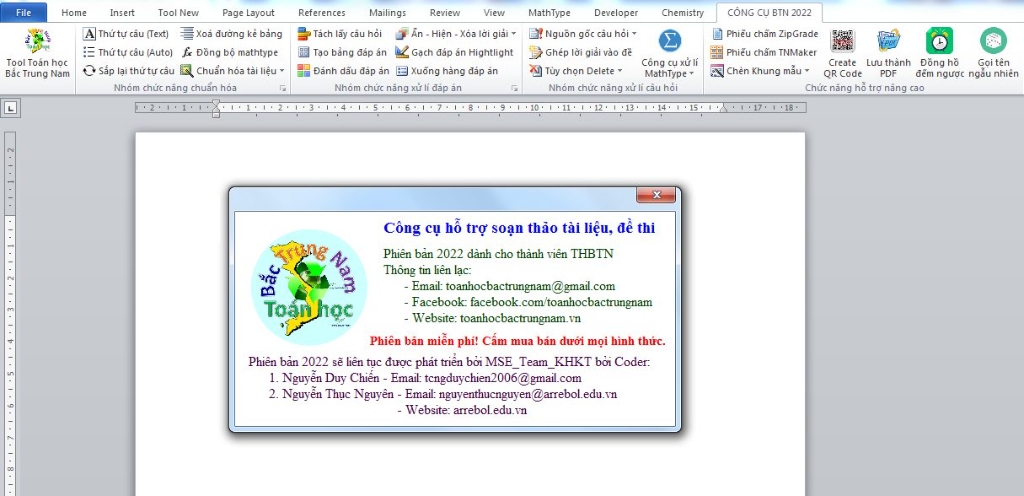Click Website: toanhocbactrungnam.vn text
The width and height of the screenshot is (1024, 496).
(x=496, y=318)
